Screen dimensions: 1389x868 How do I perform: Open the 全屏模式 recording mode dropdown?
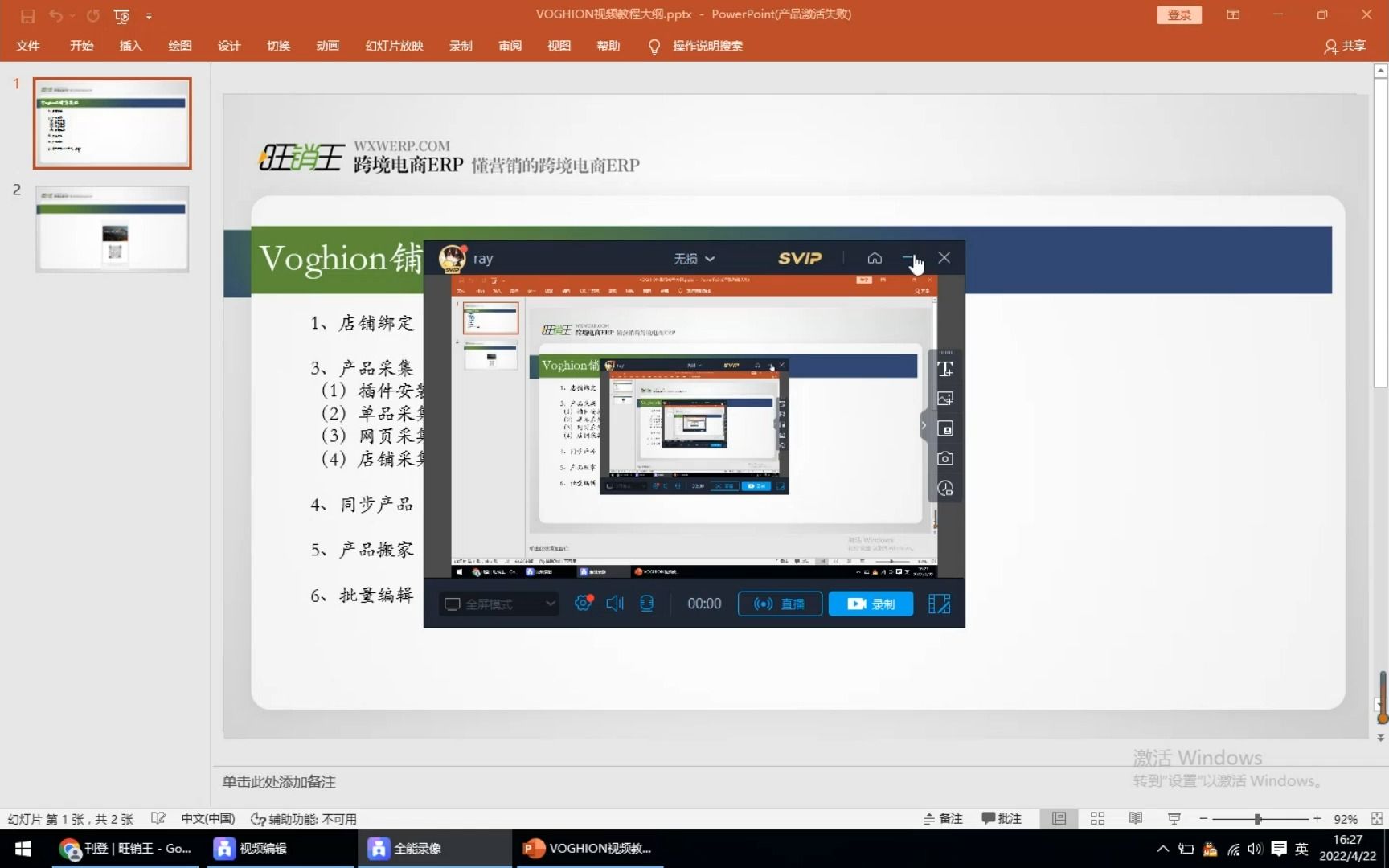coord(500,604)
